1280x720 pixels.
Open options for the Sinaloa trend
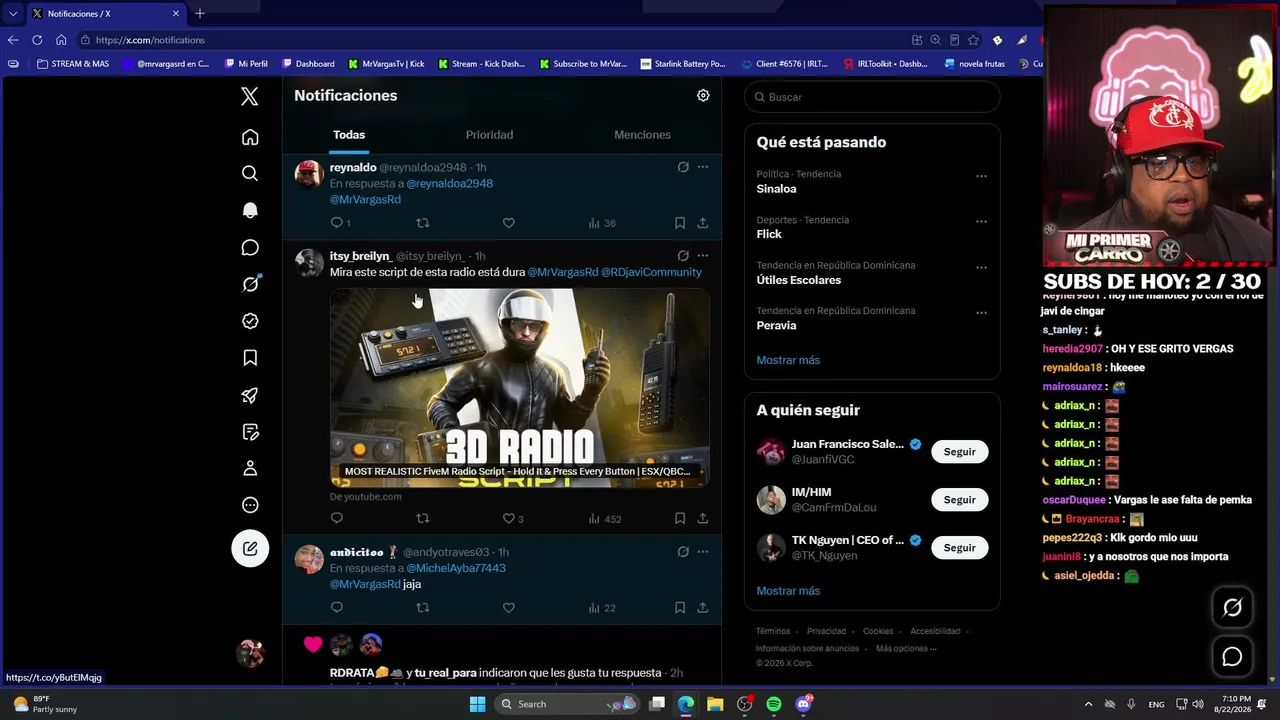pos(981,175)
